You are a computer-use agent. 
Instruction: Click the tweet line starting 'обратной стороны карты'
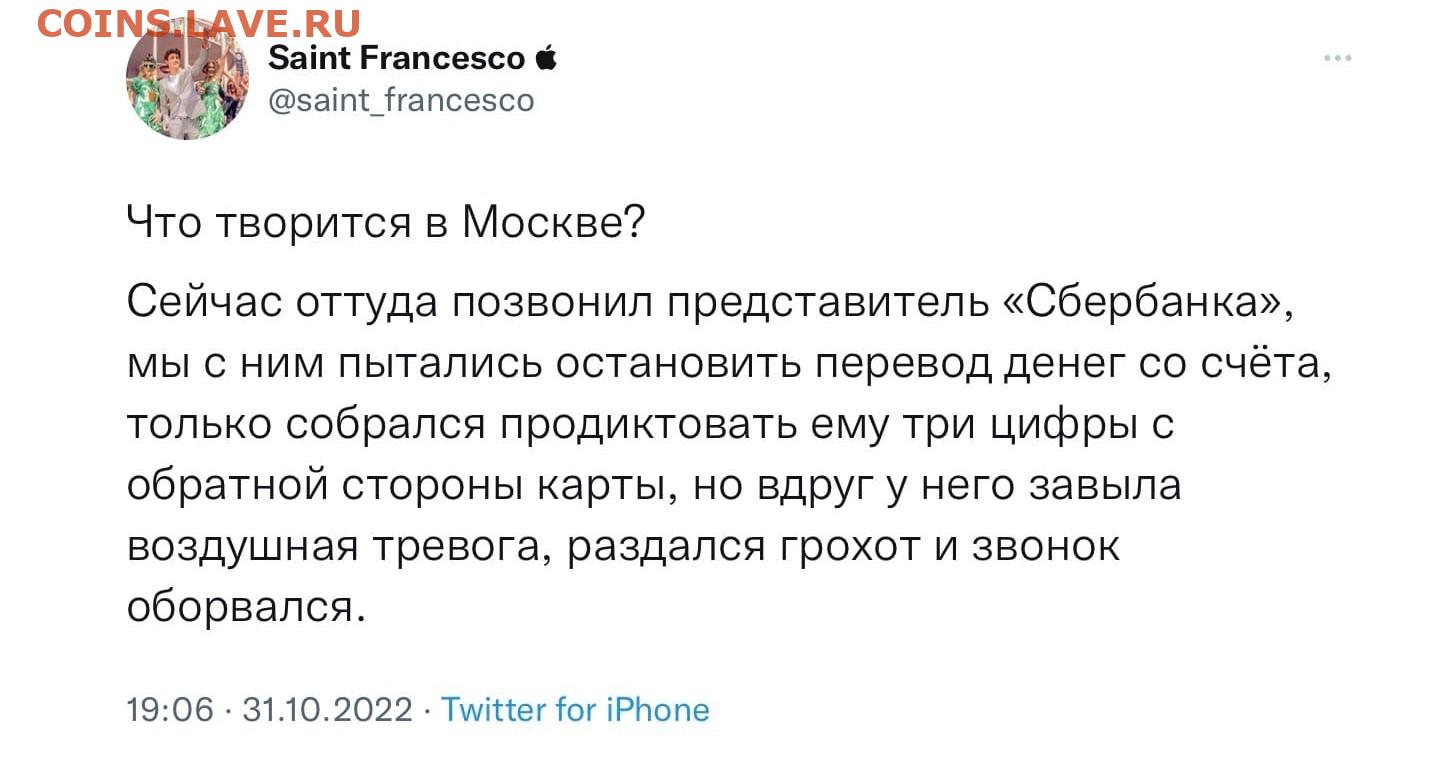click(x=654, y=486)
